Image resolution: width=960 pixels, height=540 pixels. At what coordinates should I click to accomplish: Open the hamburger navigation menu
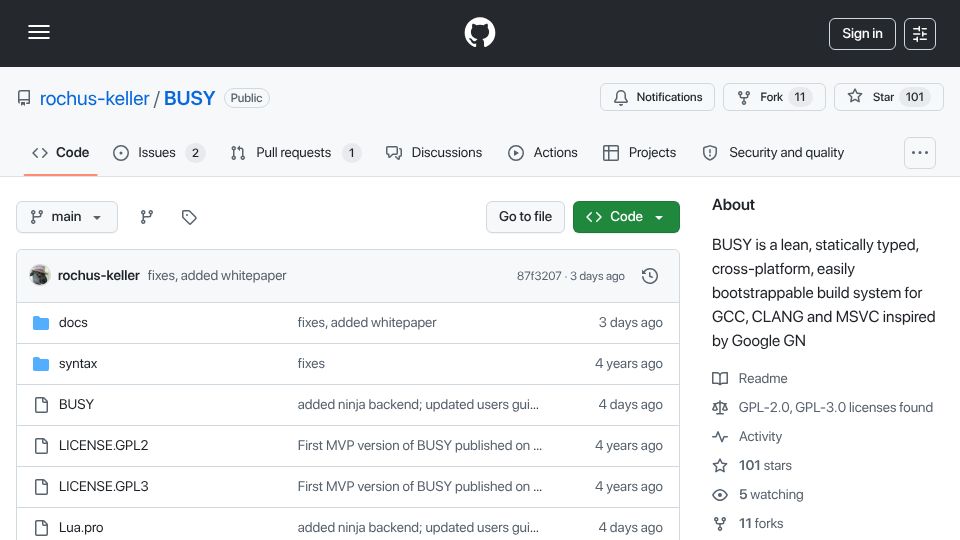pos(39,32)
